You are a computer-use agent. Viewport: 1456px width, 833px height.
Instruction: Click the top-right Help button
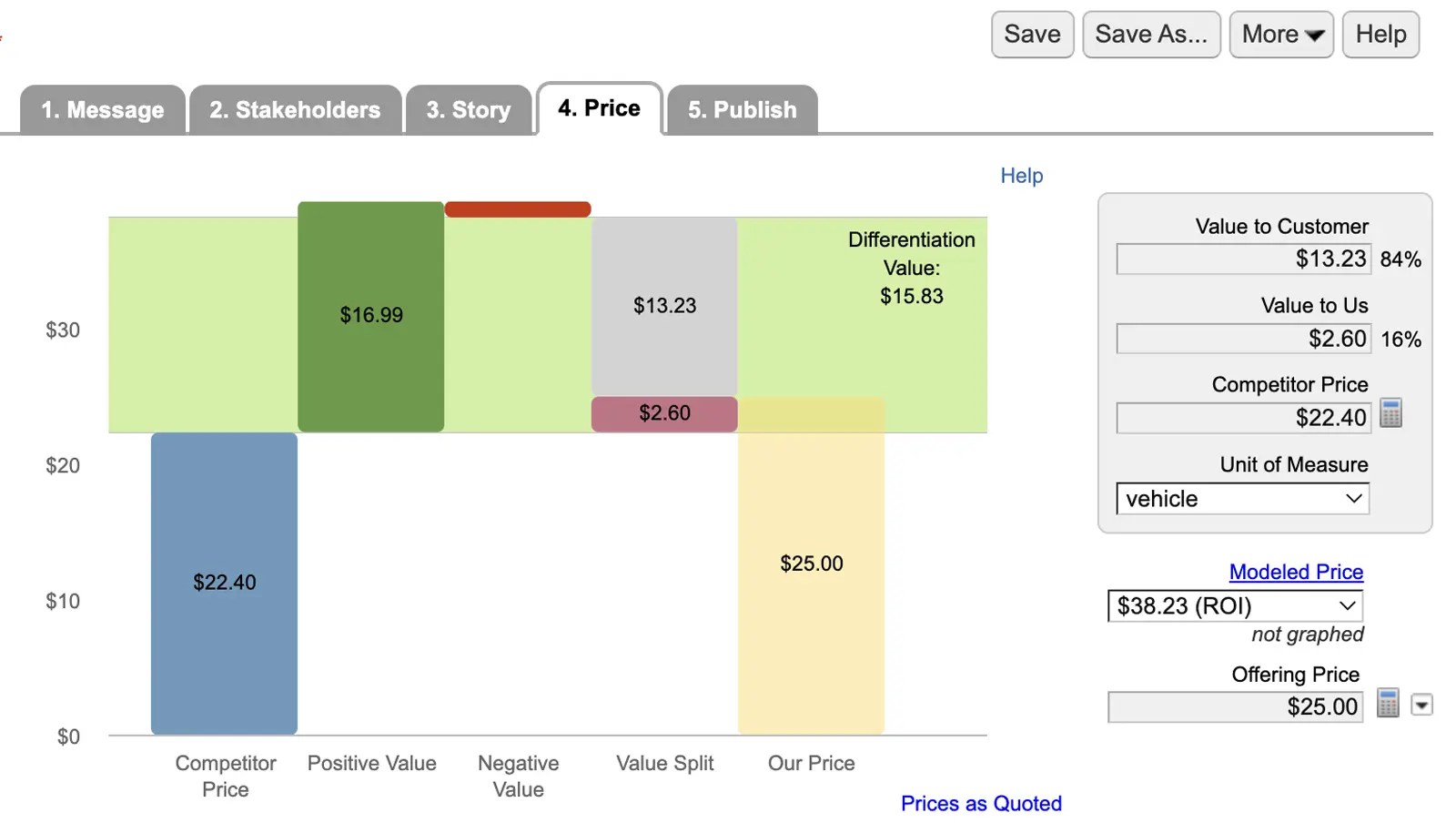click(1380, 35)
